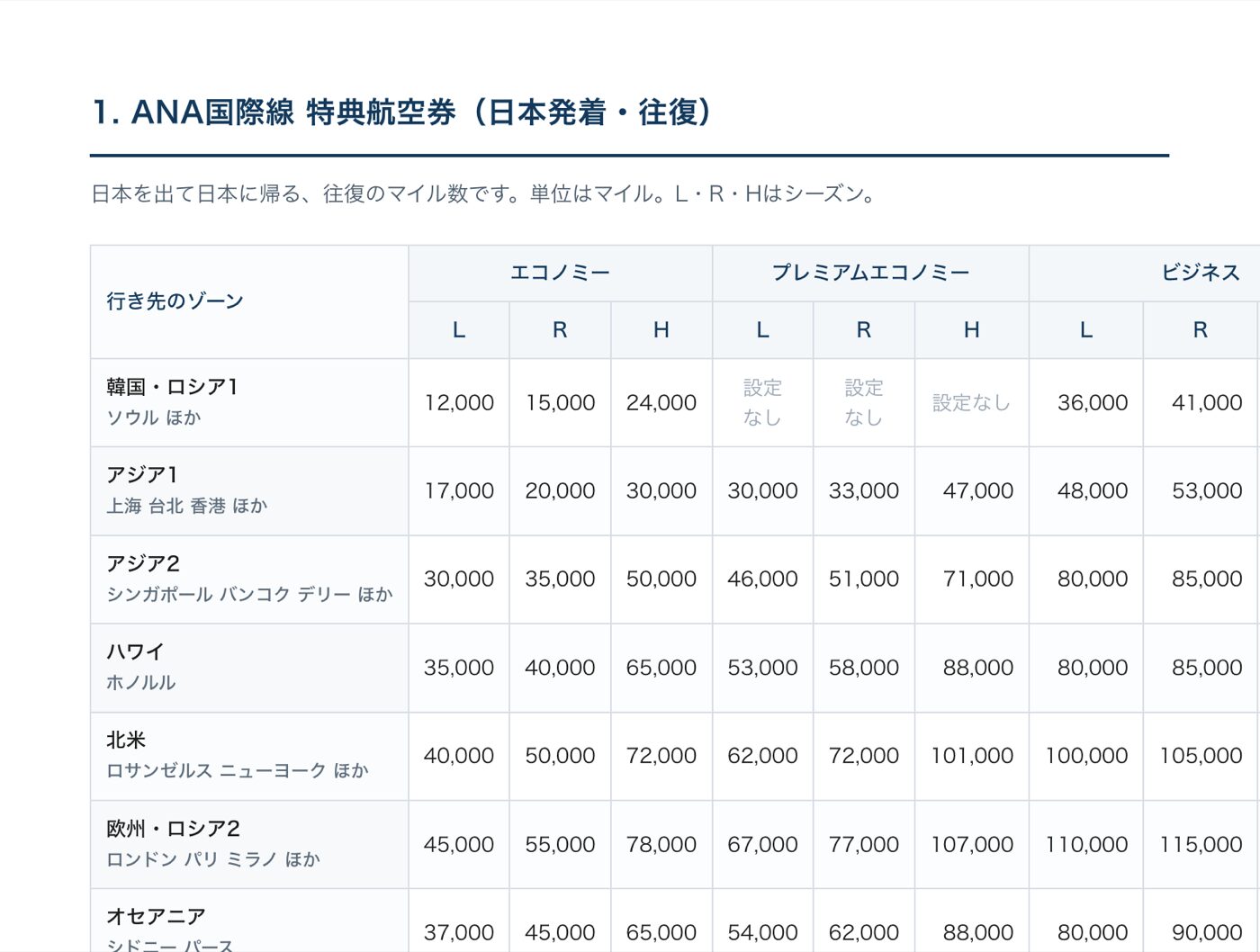Click '33,000' in the アジア1 row

pos(864,491)
